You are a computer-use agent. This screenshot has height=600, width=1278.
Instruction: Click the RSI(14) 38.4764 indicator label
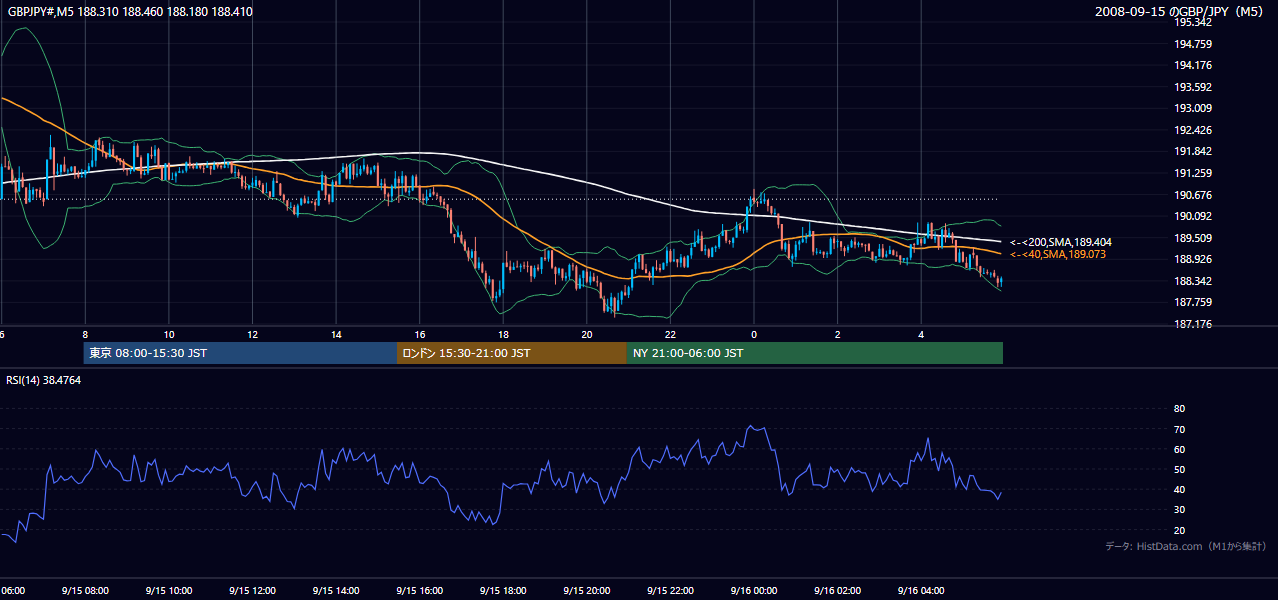click(x=43, y=380)
